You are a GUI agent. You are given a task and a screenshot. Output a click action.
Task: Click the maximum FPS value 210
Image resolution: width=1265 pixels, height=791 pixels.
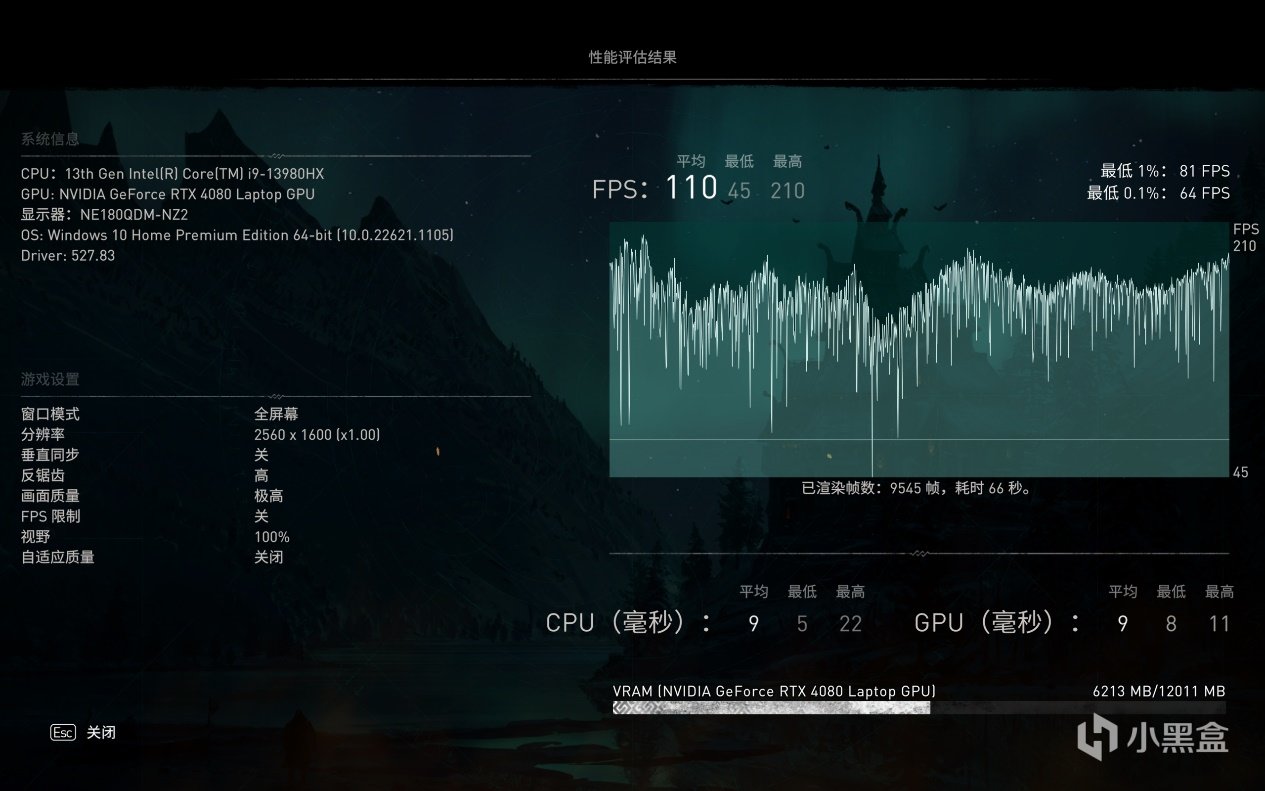tap(787, 190)
